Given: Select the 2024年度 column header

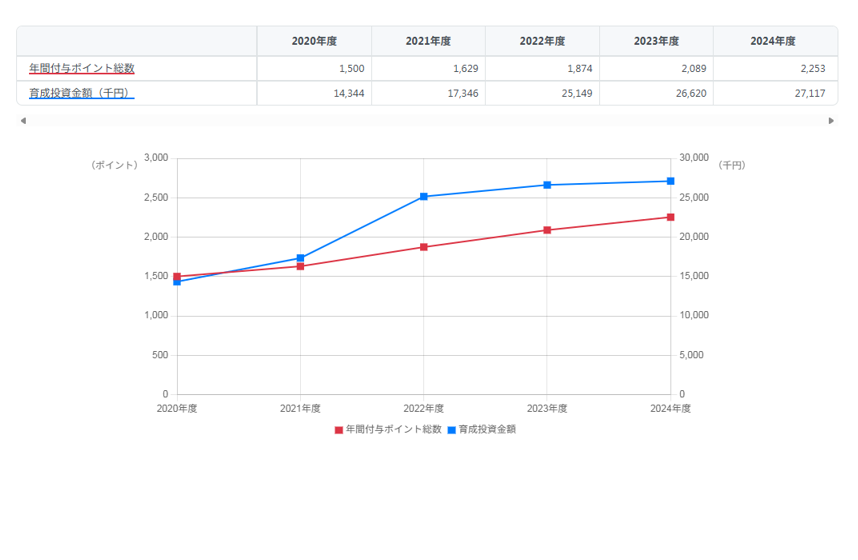Looking at the screenshot, I should click(x=772, y=41).
